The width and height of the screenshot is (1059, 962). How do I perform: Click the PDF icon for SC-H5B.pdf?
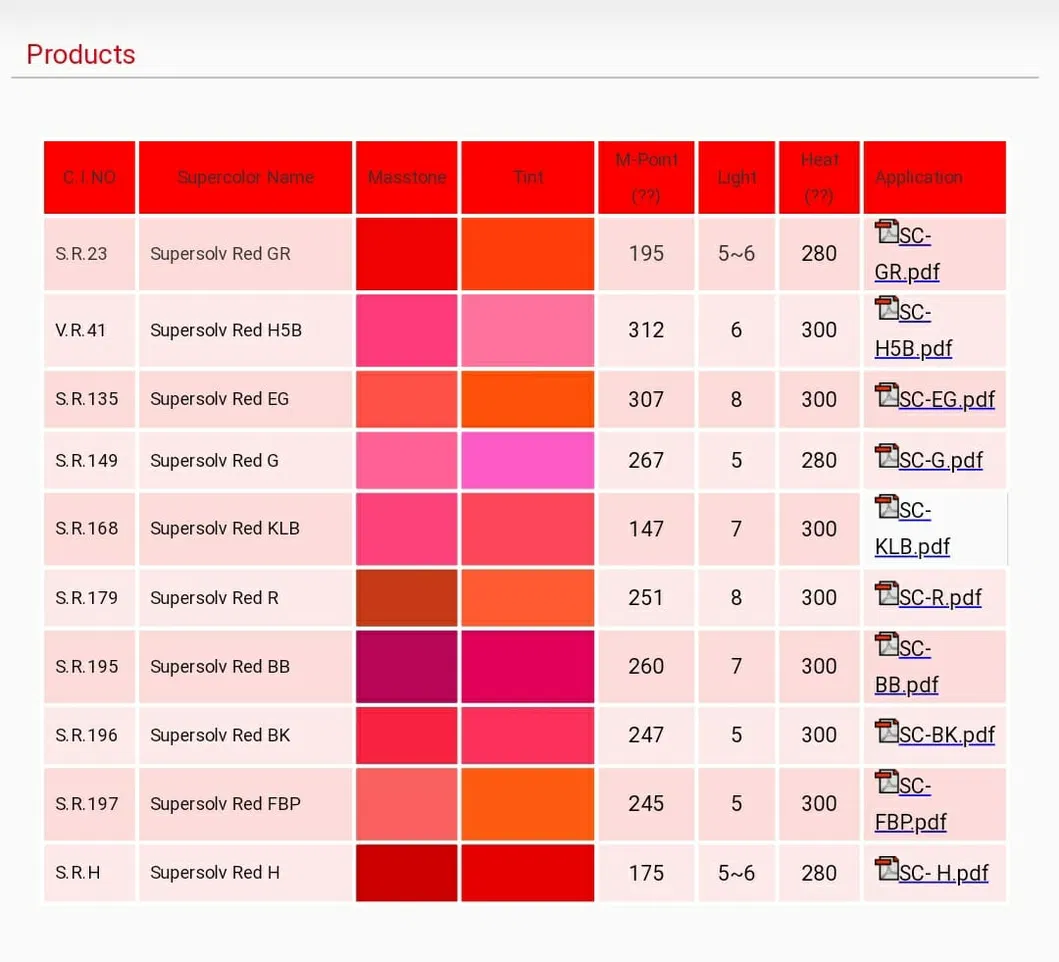point(886,308)
